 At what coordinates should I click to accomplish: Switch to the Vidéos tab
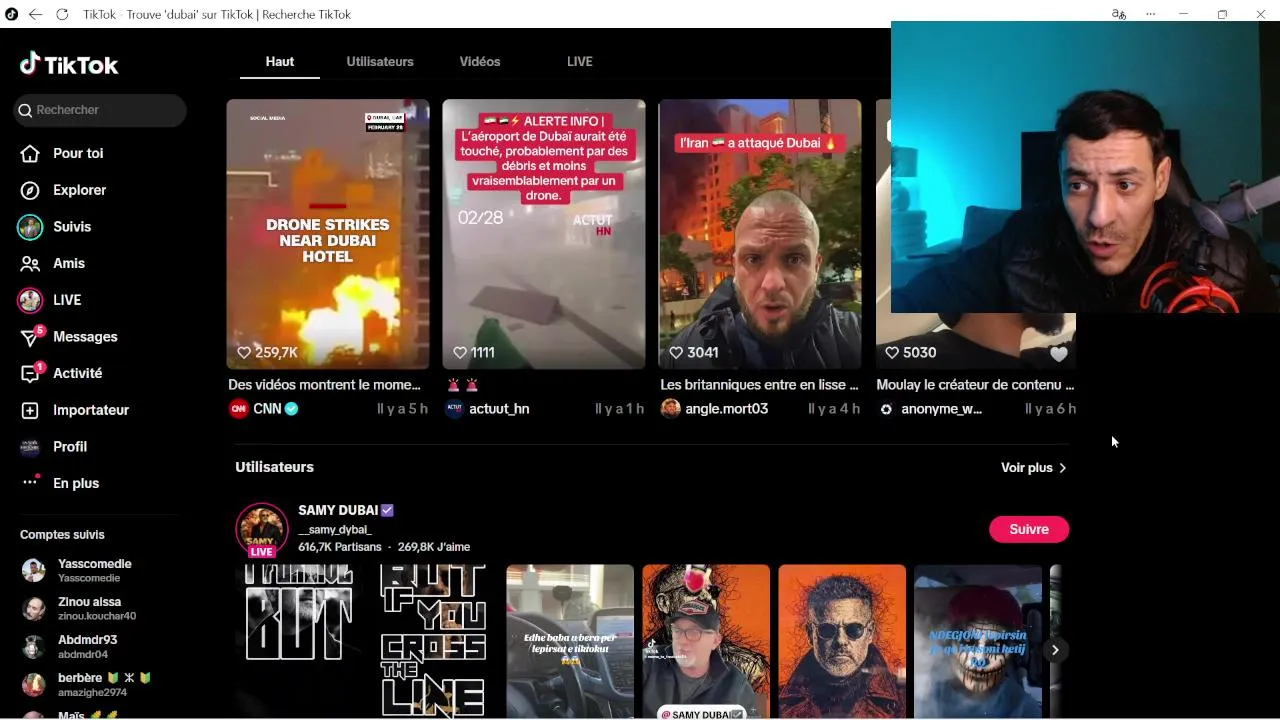(480, 61)
